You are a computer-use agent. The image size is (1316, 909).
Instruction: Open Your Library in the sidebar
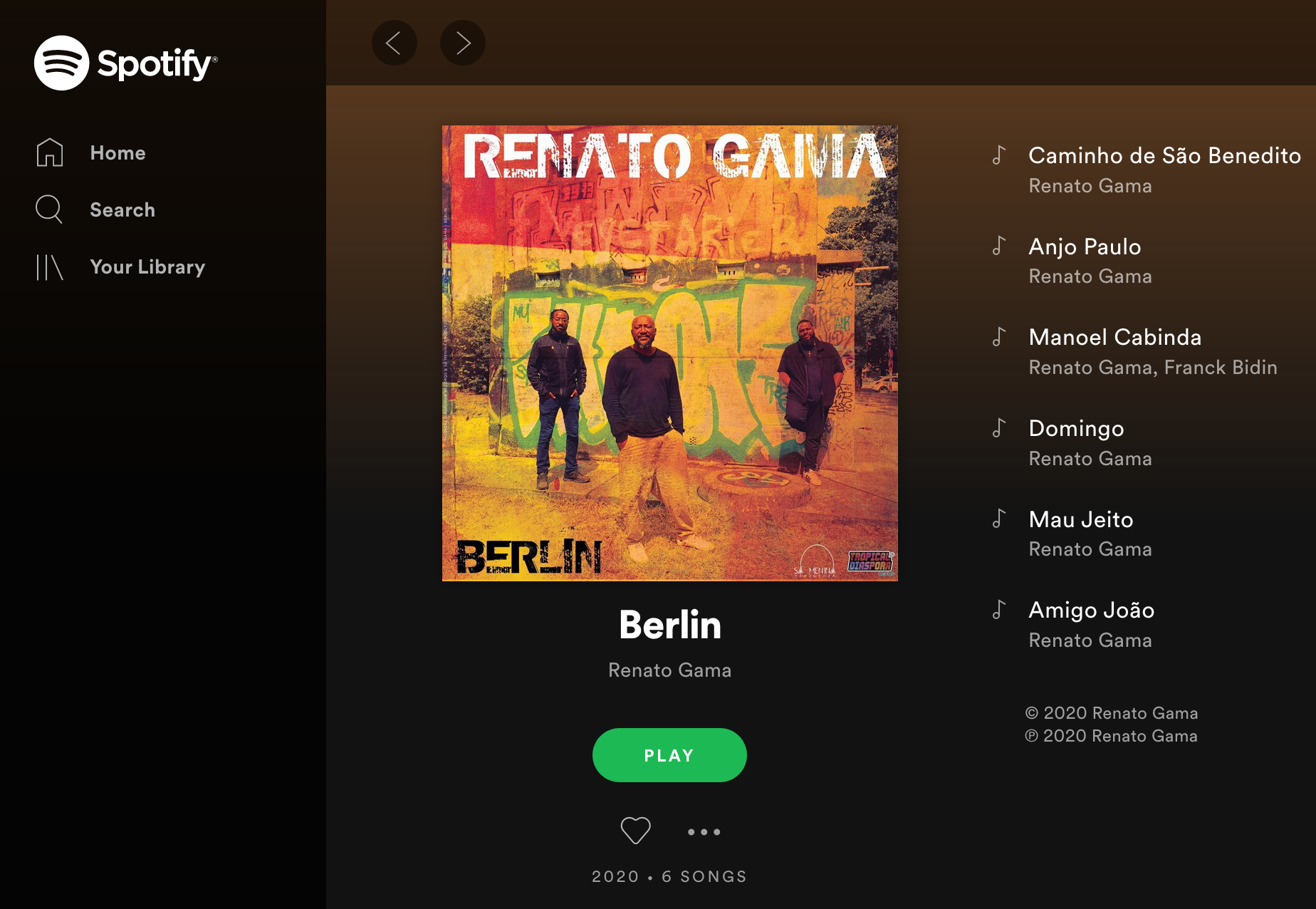pyautogui.click(x=147, y=267)
